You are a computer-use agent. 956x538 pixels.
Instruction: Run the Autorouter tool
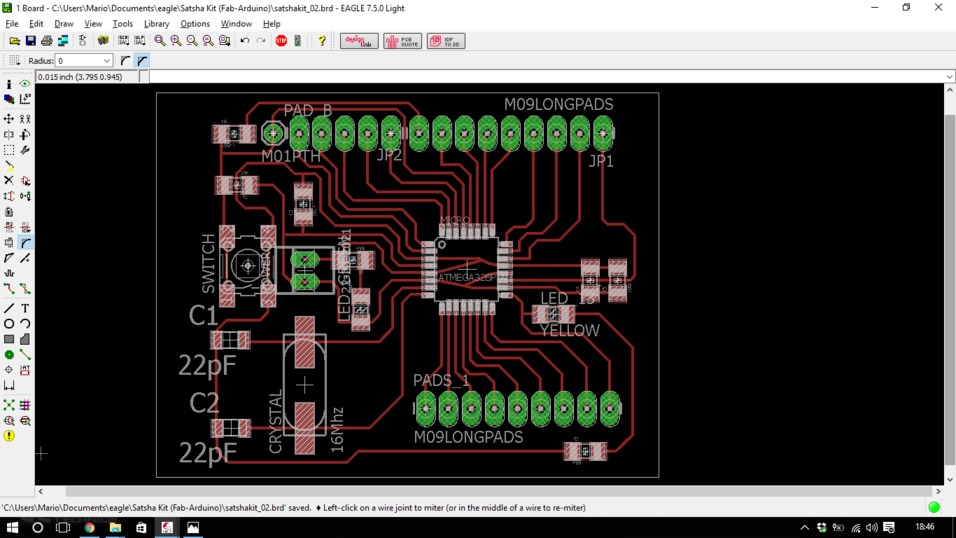pyautogui.click(x=25, y=405)
